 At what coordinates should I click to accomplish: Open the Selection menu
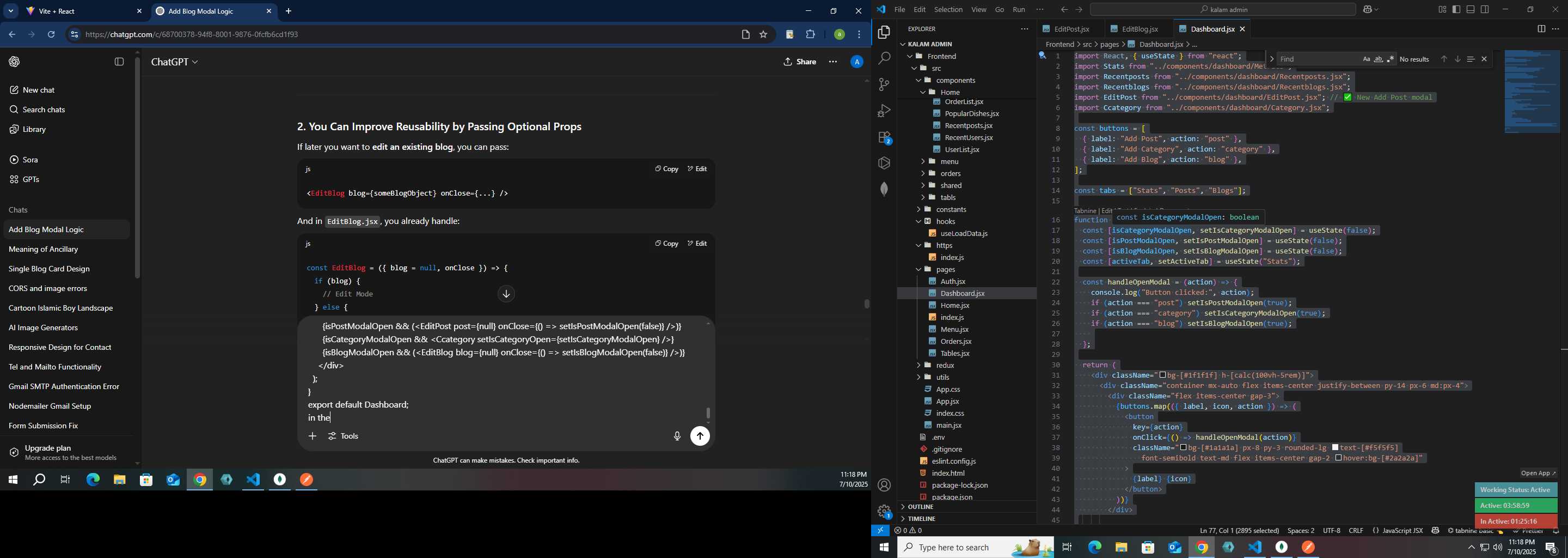tap(948, 10)
